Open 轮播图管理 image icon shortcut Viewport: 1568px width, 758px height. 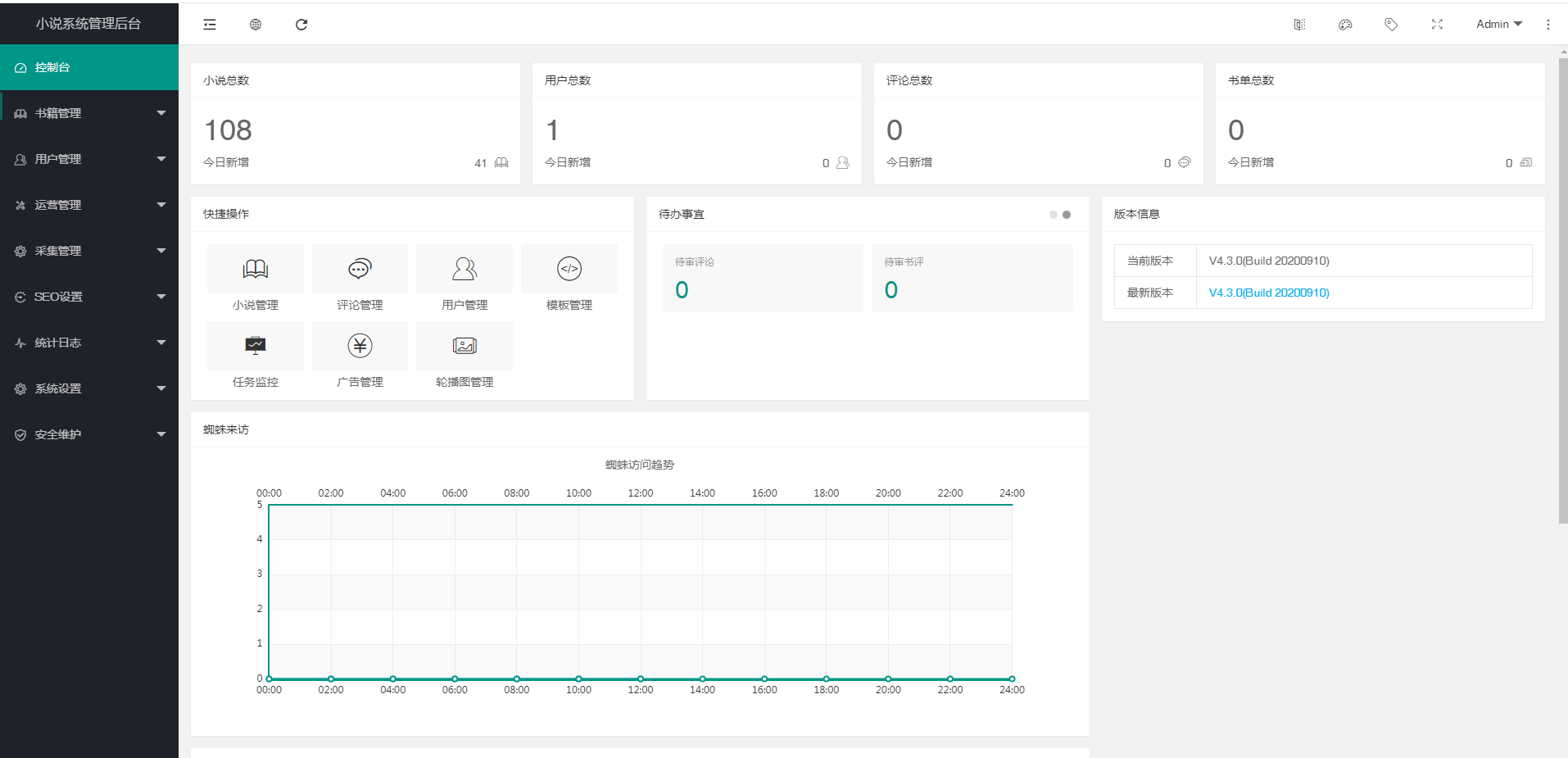(465, 347)
